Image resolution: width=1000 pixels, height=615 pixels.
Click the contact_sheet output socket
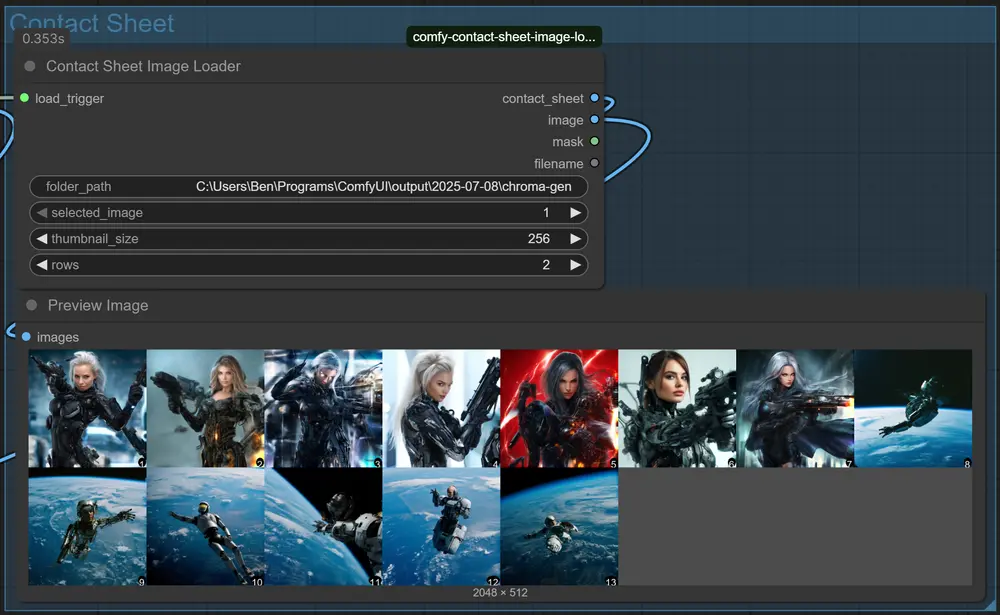click(x=595, y=98)
